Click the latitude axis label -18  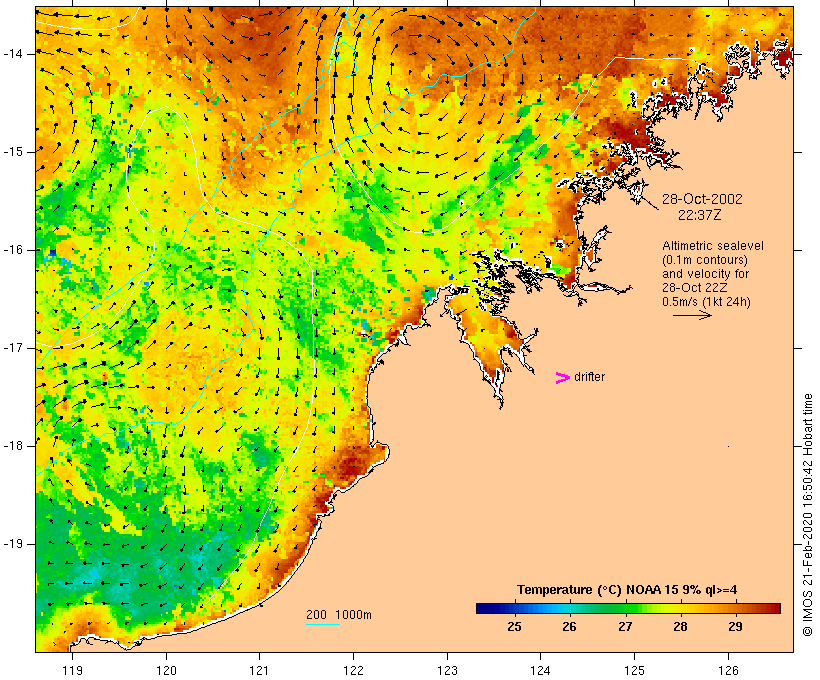click(x=13, y=446)
